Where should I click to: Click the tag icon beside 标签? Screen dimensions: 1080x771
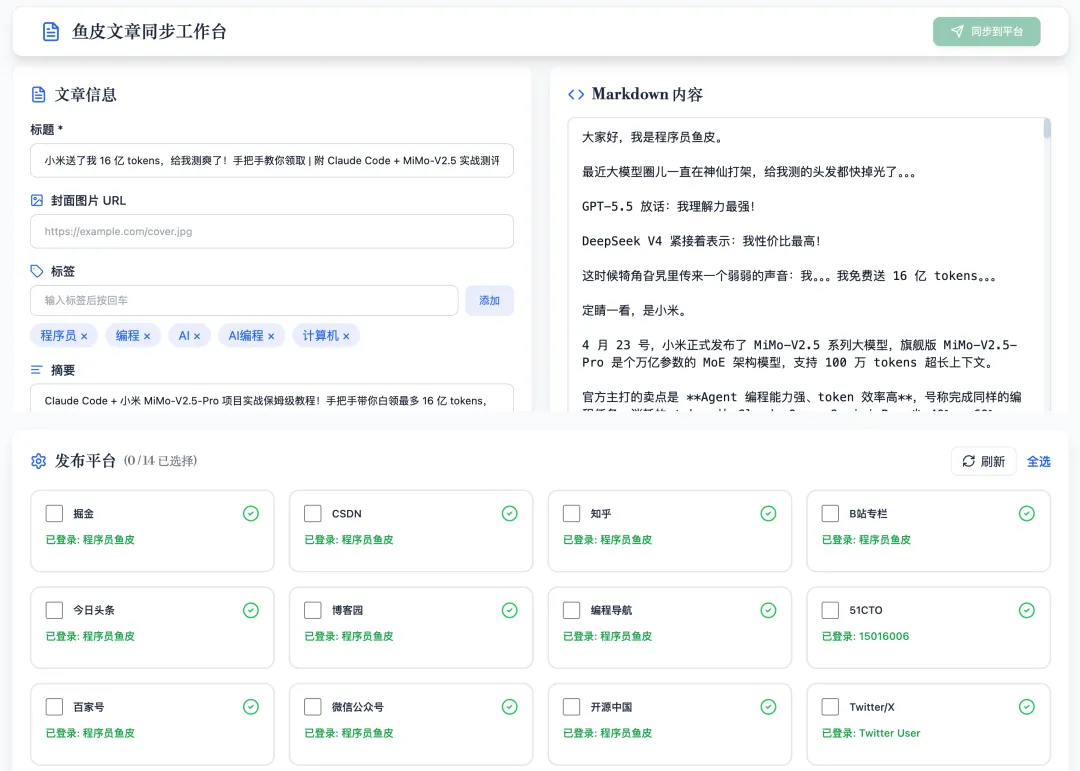pyautogui.click(x=37, y=271)
